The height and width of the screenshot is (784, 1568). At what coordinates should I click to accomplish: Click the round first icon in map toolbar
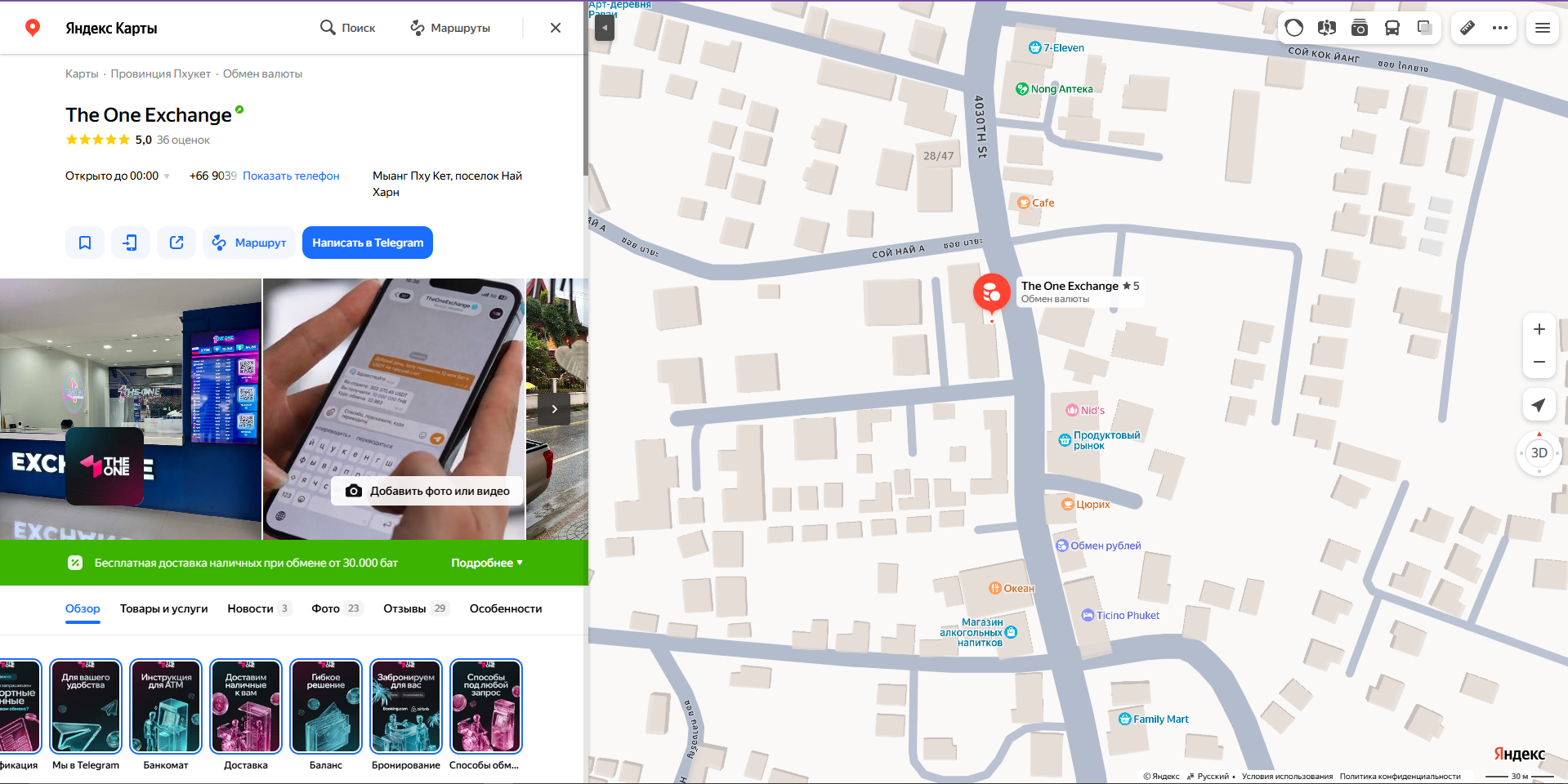(x=1294, y=28)
